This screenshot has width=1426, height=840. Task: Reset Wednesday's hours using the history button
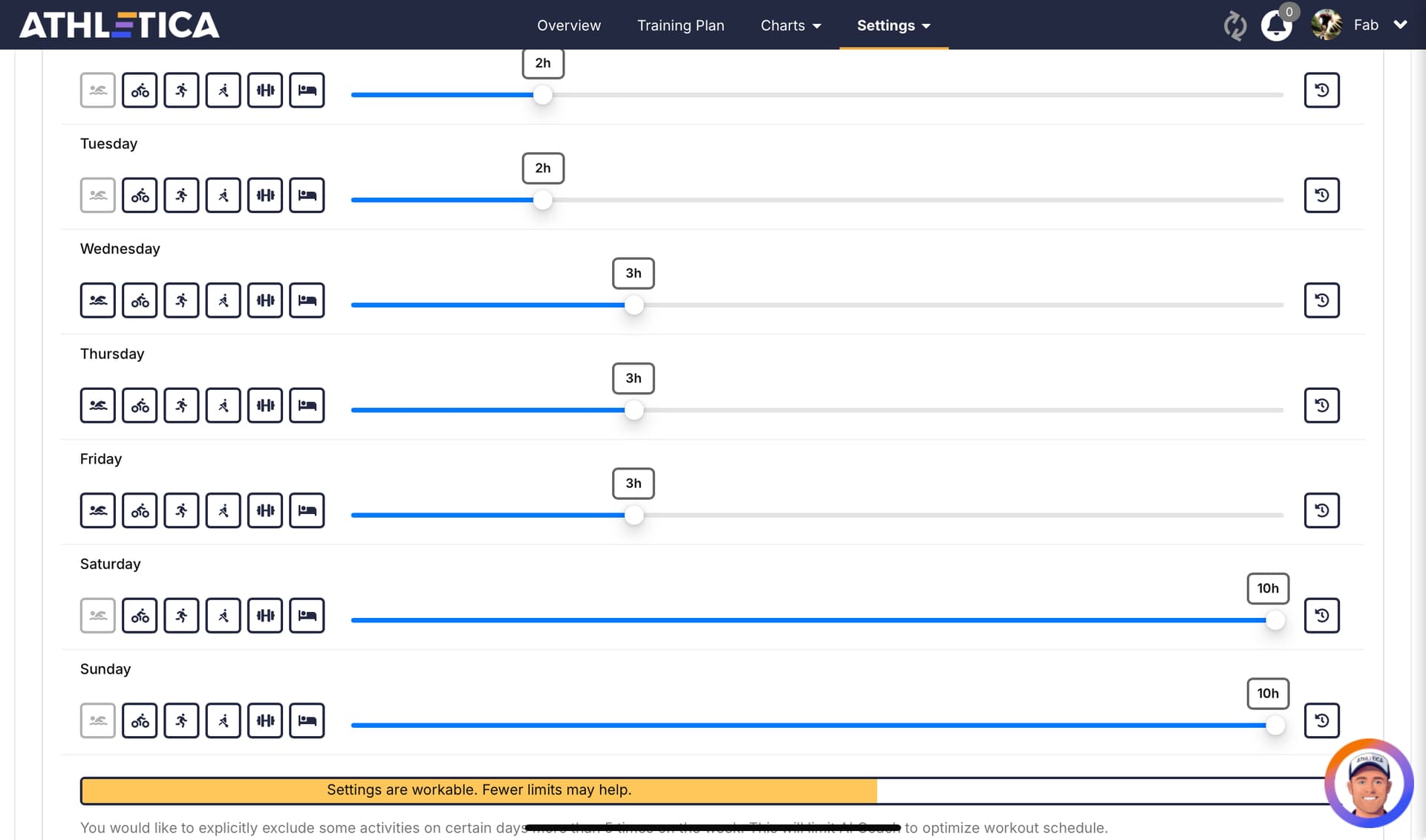tap(1321, 301)
